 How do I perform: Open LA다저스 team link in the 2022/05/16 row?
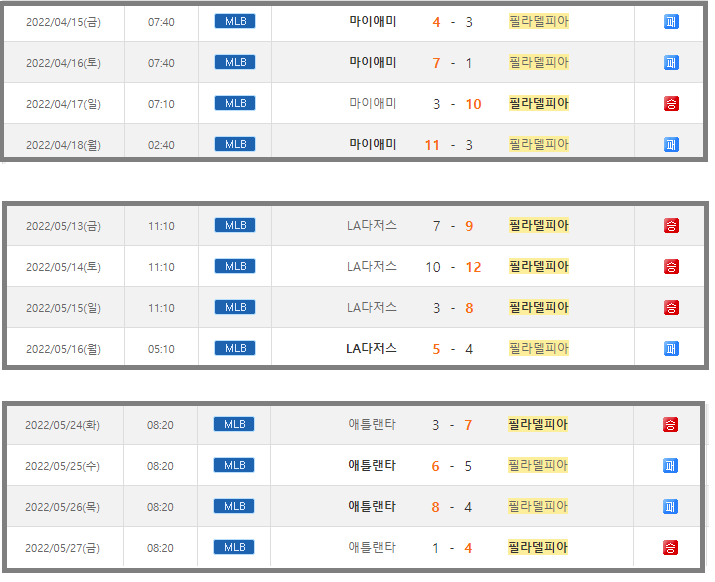pos(371,348)
